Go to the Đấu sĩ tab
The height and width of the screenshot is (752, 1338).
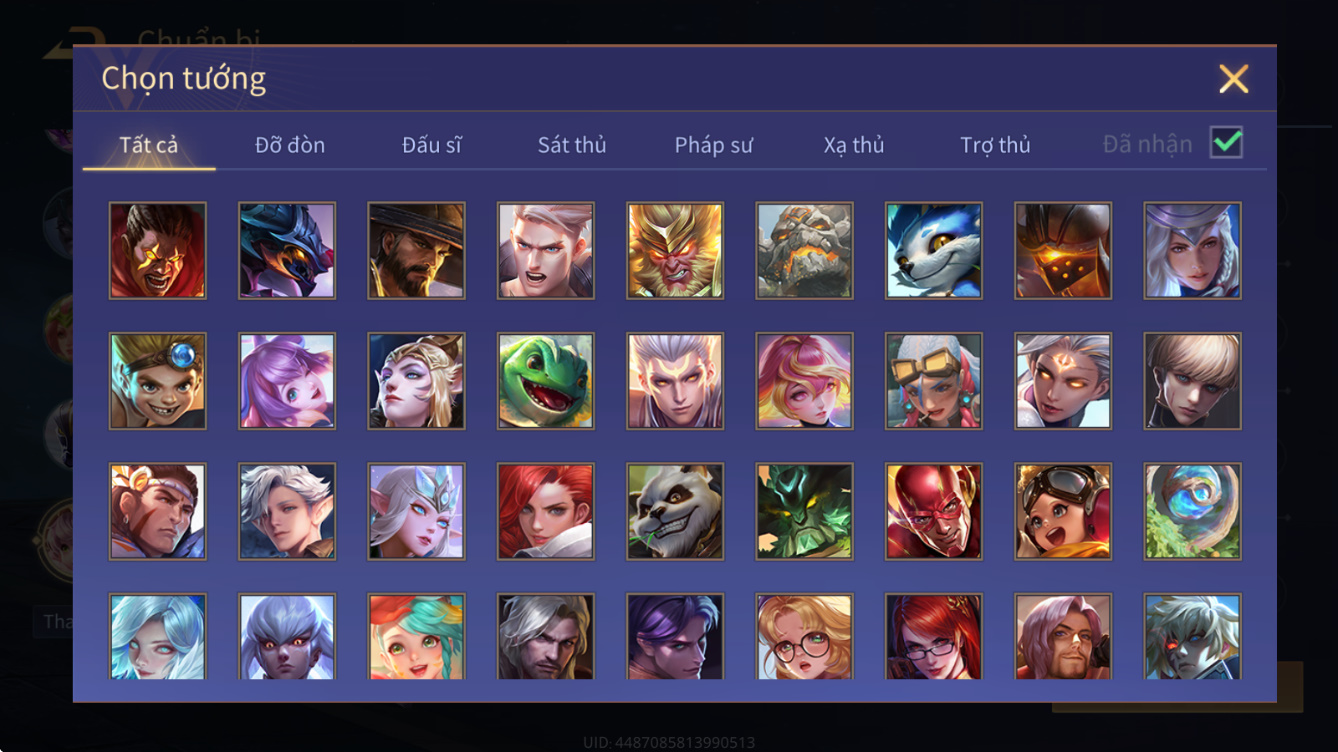coord(432,145)
